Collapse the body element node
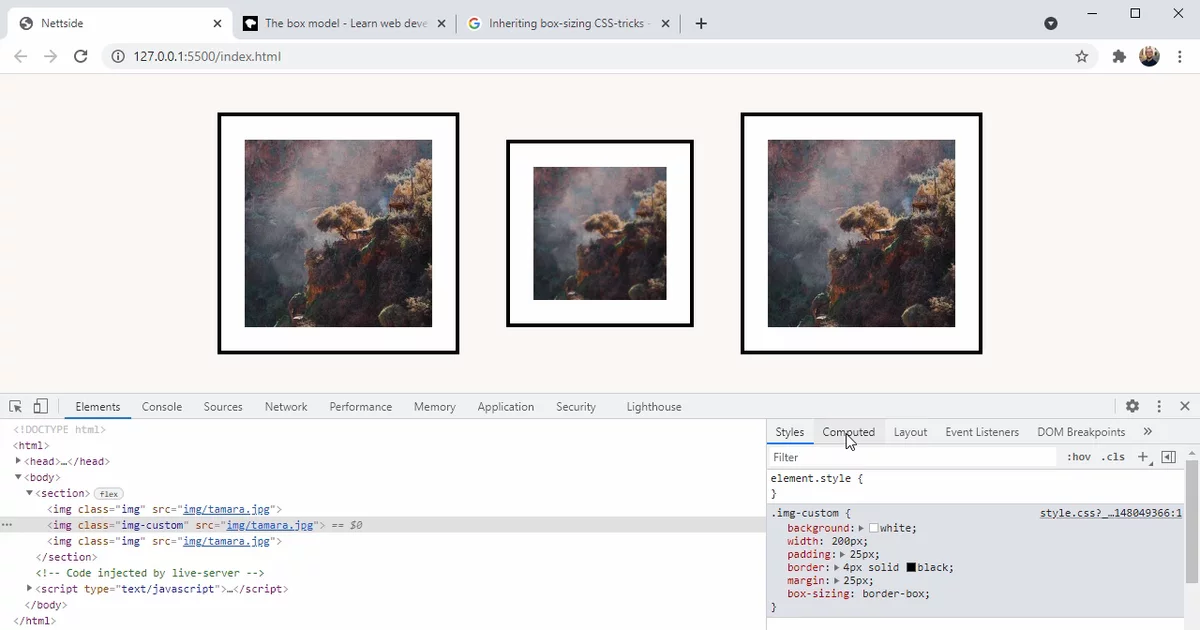The height and width of the screenshot is (630, 1200). [x=18, y=477]
